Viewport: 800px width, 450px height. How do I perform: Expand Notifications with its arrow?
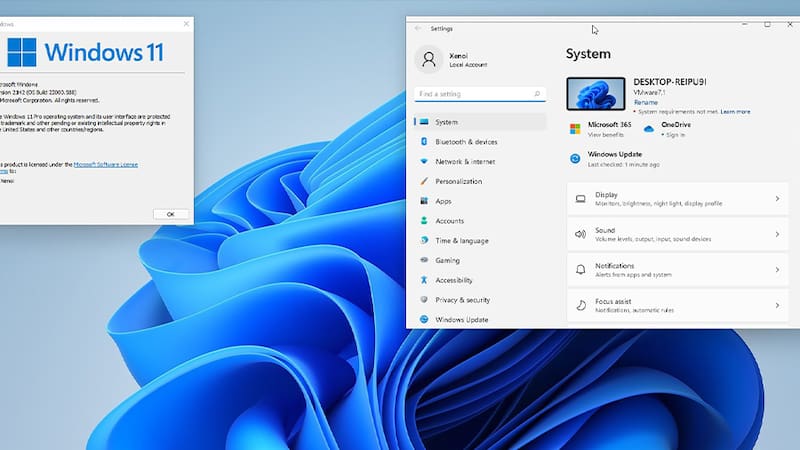(777, 270)
